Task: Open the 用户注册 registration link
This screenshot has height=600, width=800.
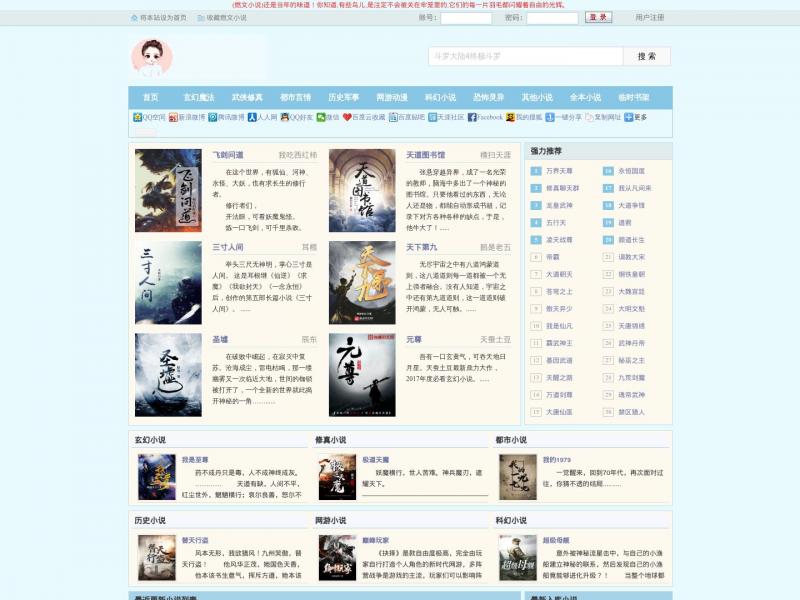Action: (649, 18)
